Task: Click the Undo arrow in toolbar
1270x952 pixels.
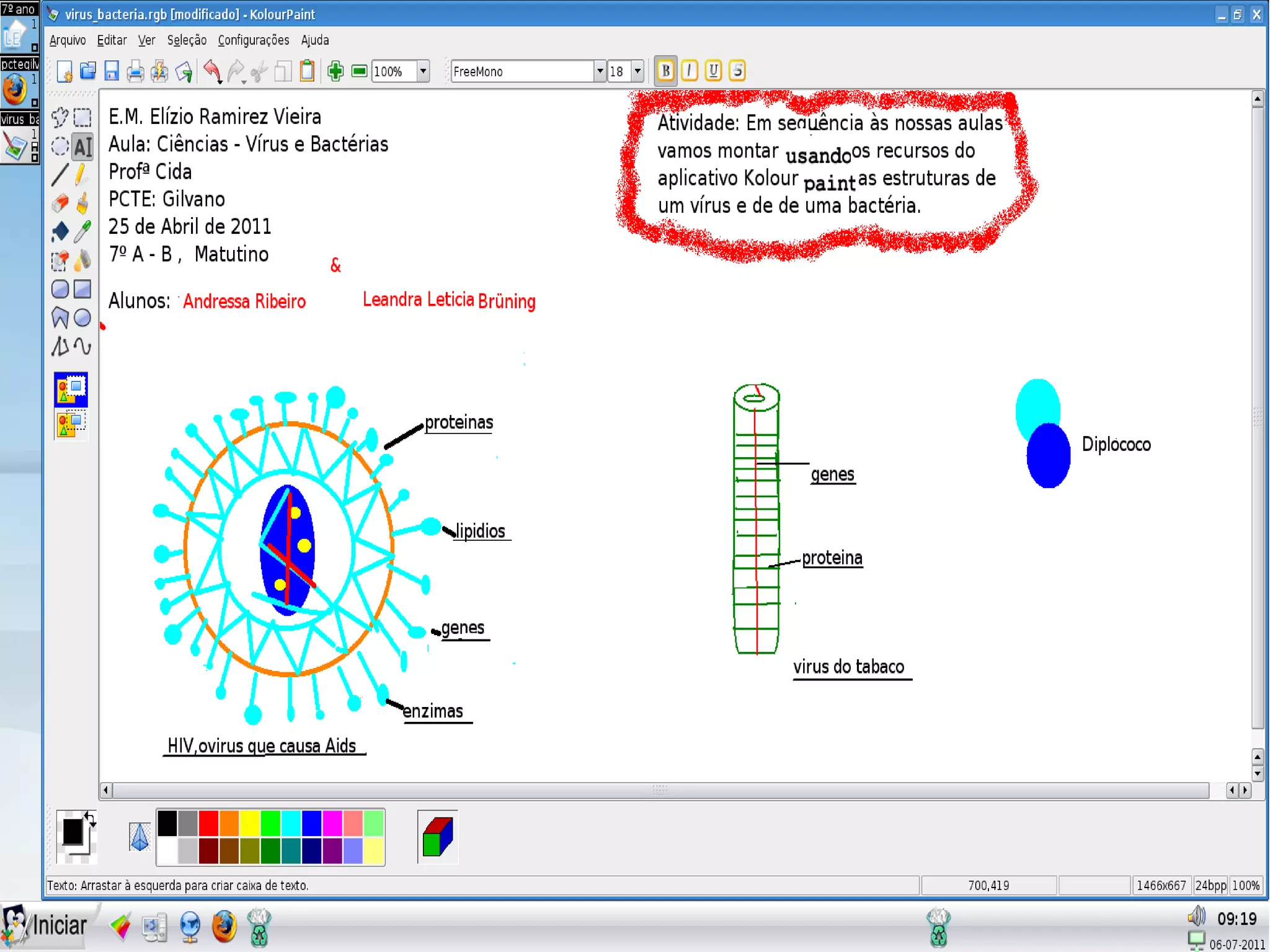Action: click(212, 71)
